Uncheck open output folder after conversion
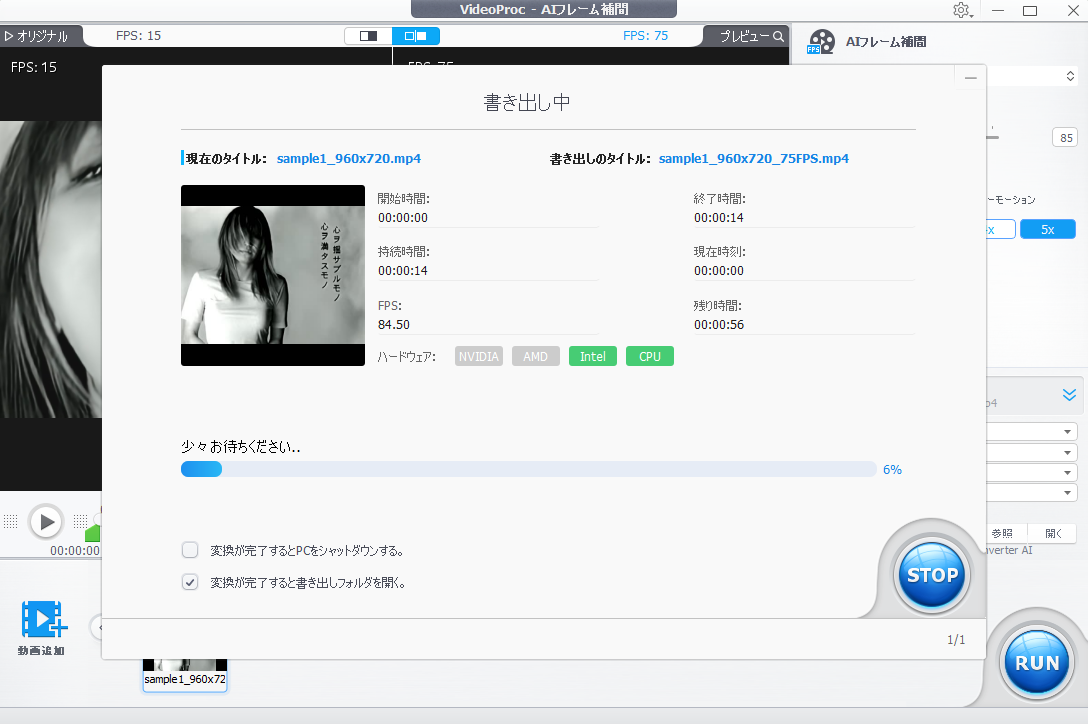1088x724 pixels. [x=190, y=582]
